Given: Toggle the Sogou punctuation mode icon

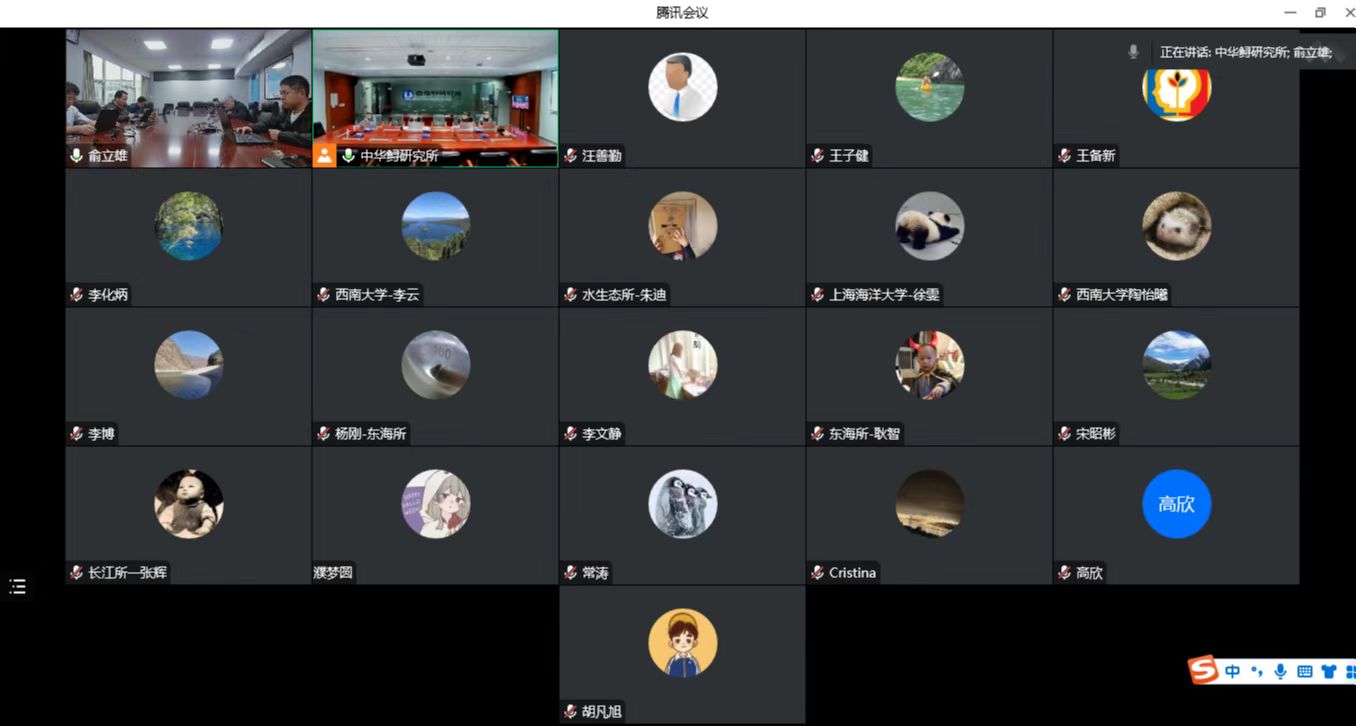Looking at the screenshot, I should (1257, 672).
